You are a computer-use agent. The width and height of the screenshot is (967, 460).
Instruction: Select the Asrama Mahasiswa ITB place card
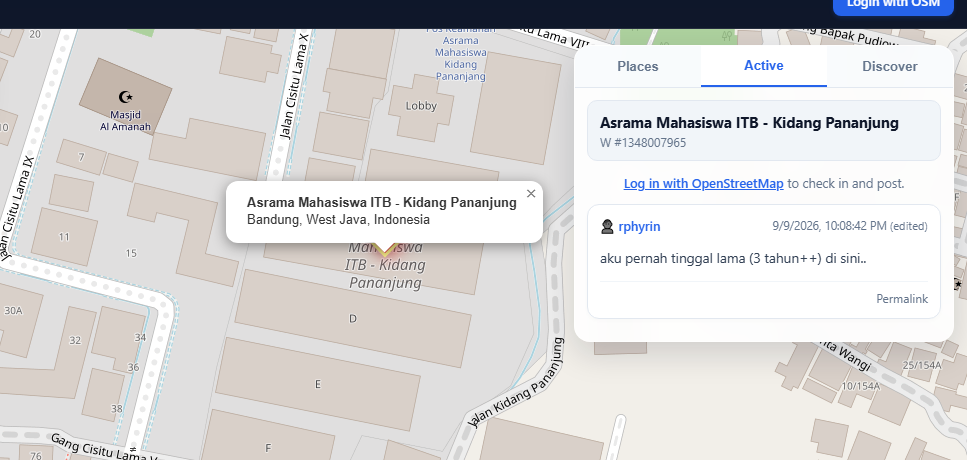point(763,131)
